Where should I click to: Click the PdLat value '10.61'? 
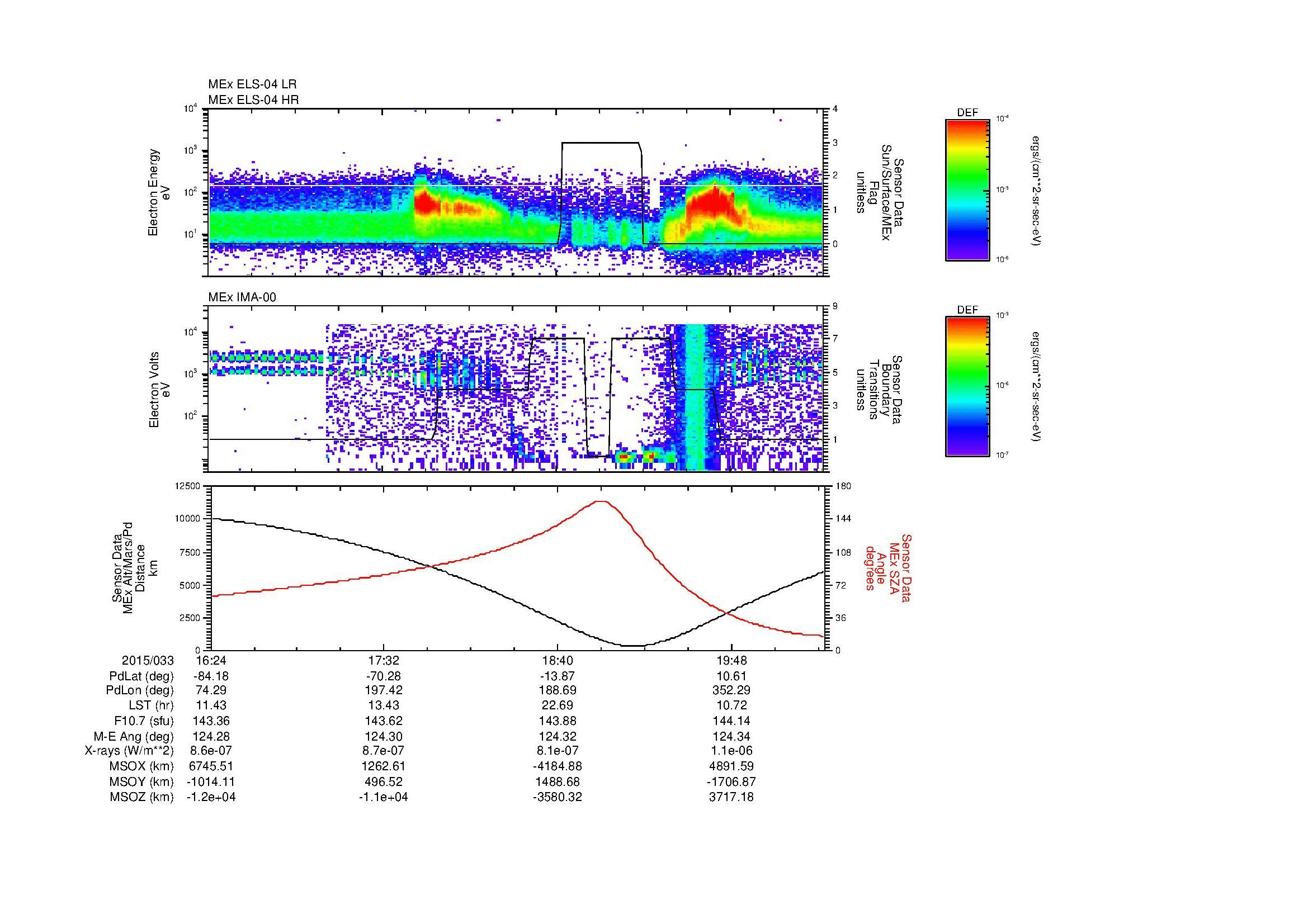731,676
